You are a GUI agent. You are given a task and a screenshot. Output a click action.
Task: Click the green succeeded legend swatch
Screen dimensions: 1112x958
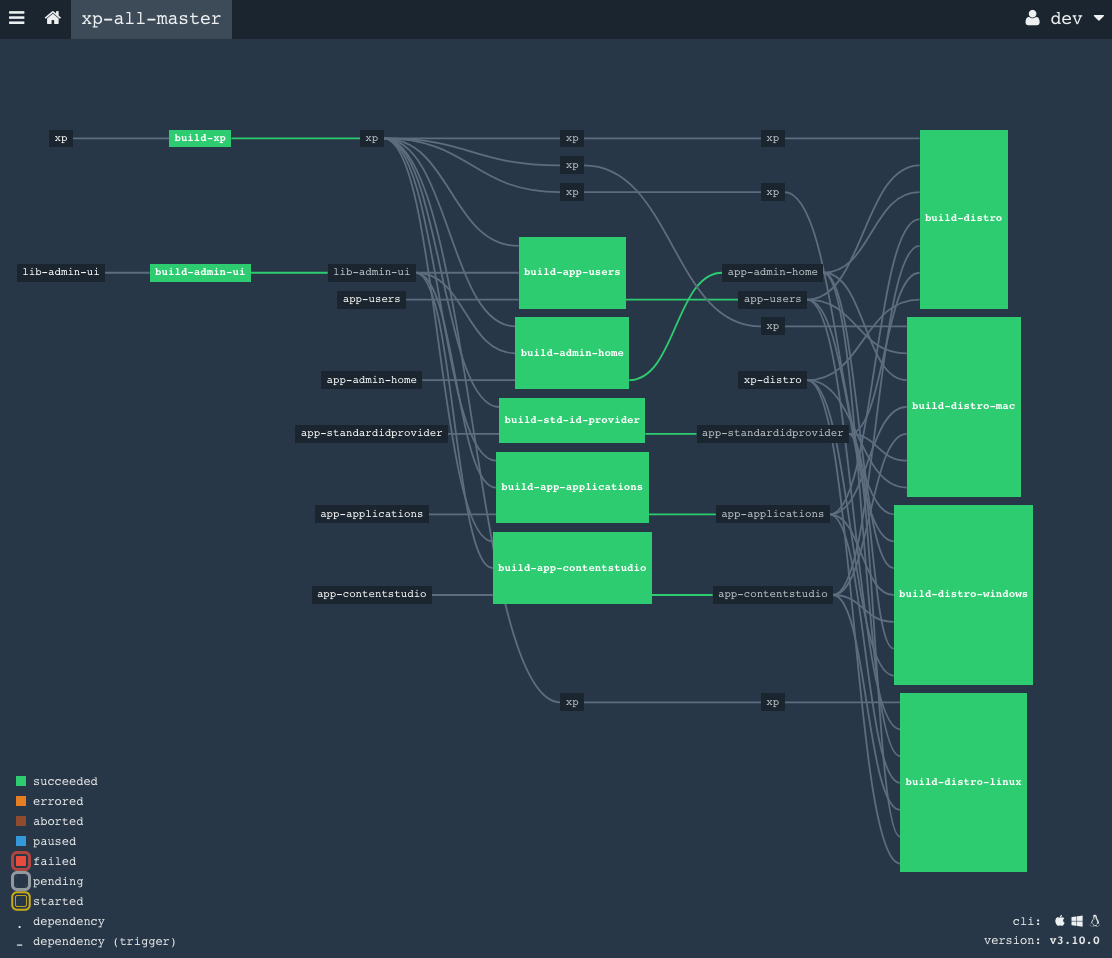[21, 781]
